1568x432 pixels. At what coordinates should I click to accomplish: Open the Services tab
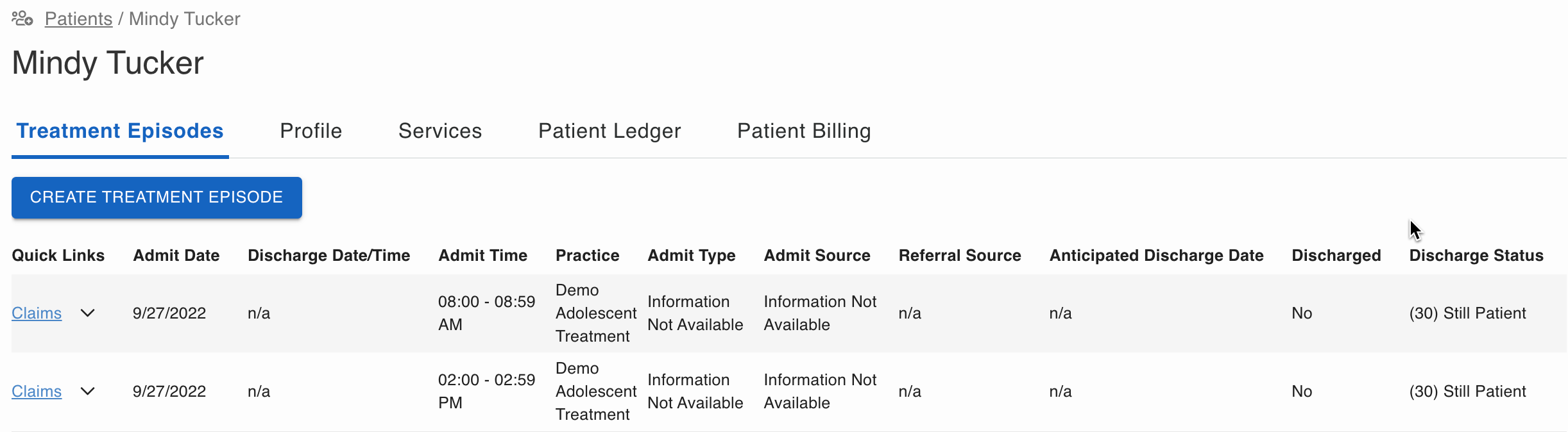[x=440, y=131]
